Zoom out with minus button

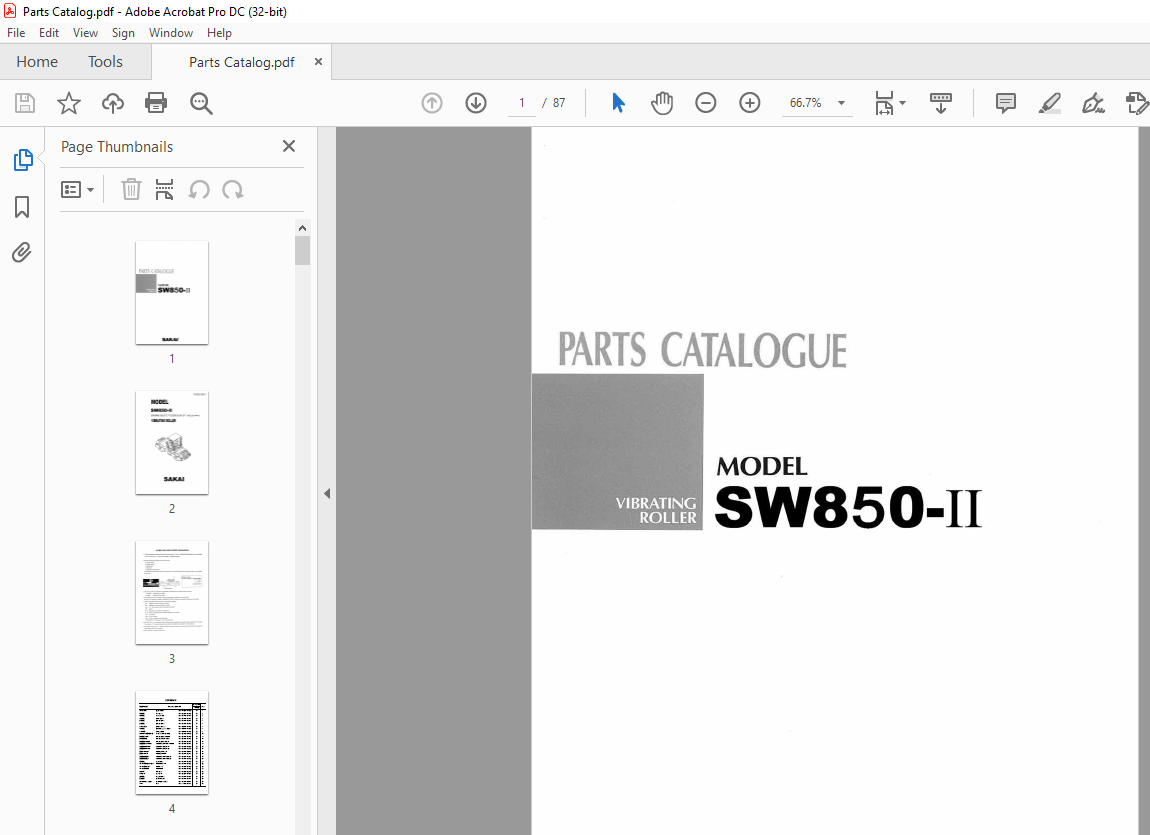[x=706, y=103]
